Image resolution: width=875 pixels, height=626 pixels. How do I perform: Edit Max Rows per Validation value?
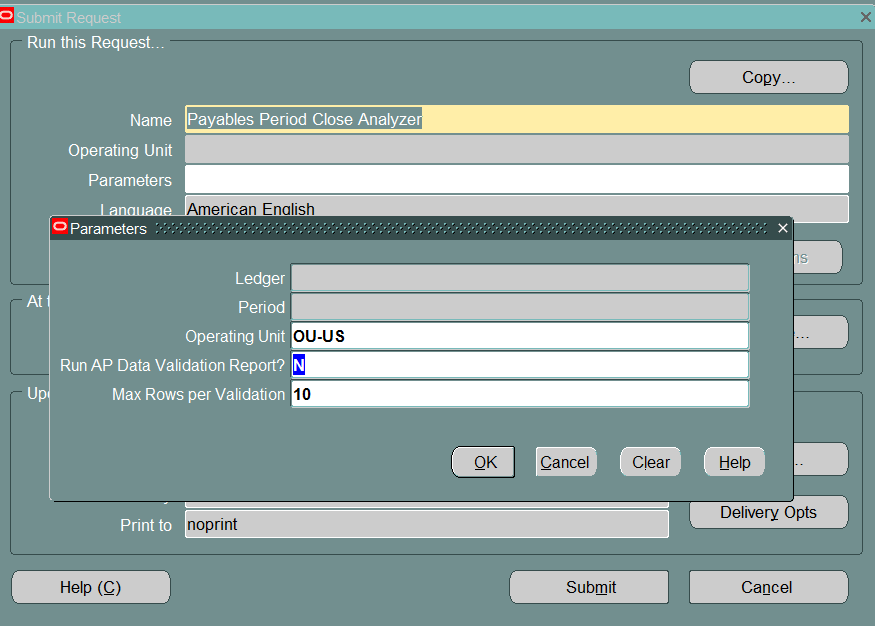[520, 394]
